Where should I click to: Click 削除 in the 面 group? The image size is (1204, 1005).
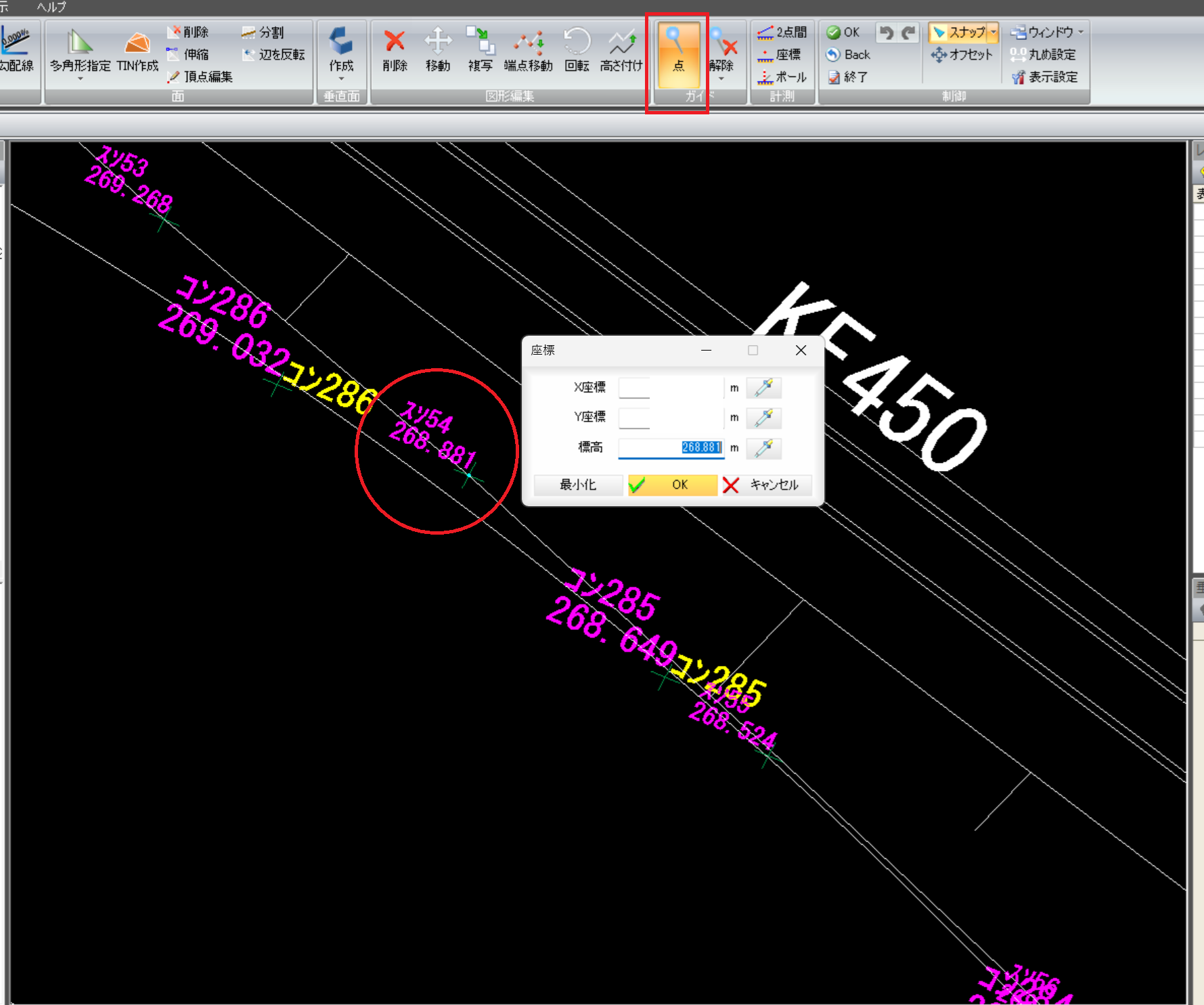(187, 32)
